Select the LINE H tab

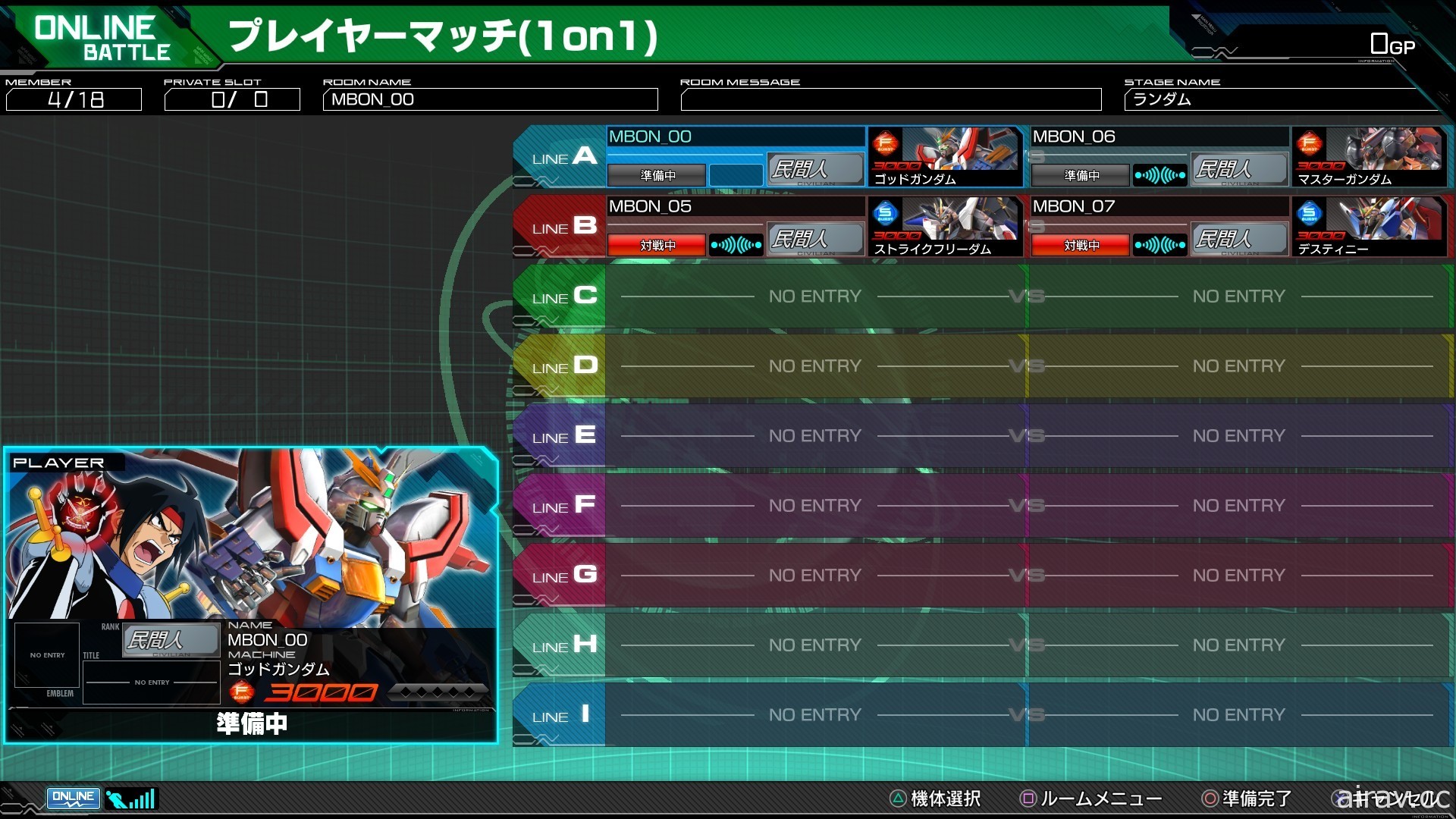pyautogui.click(x=561, y=645)
